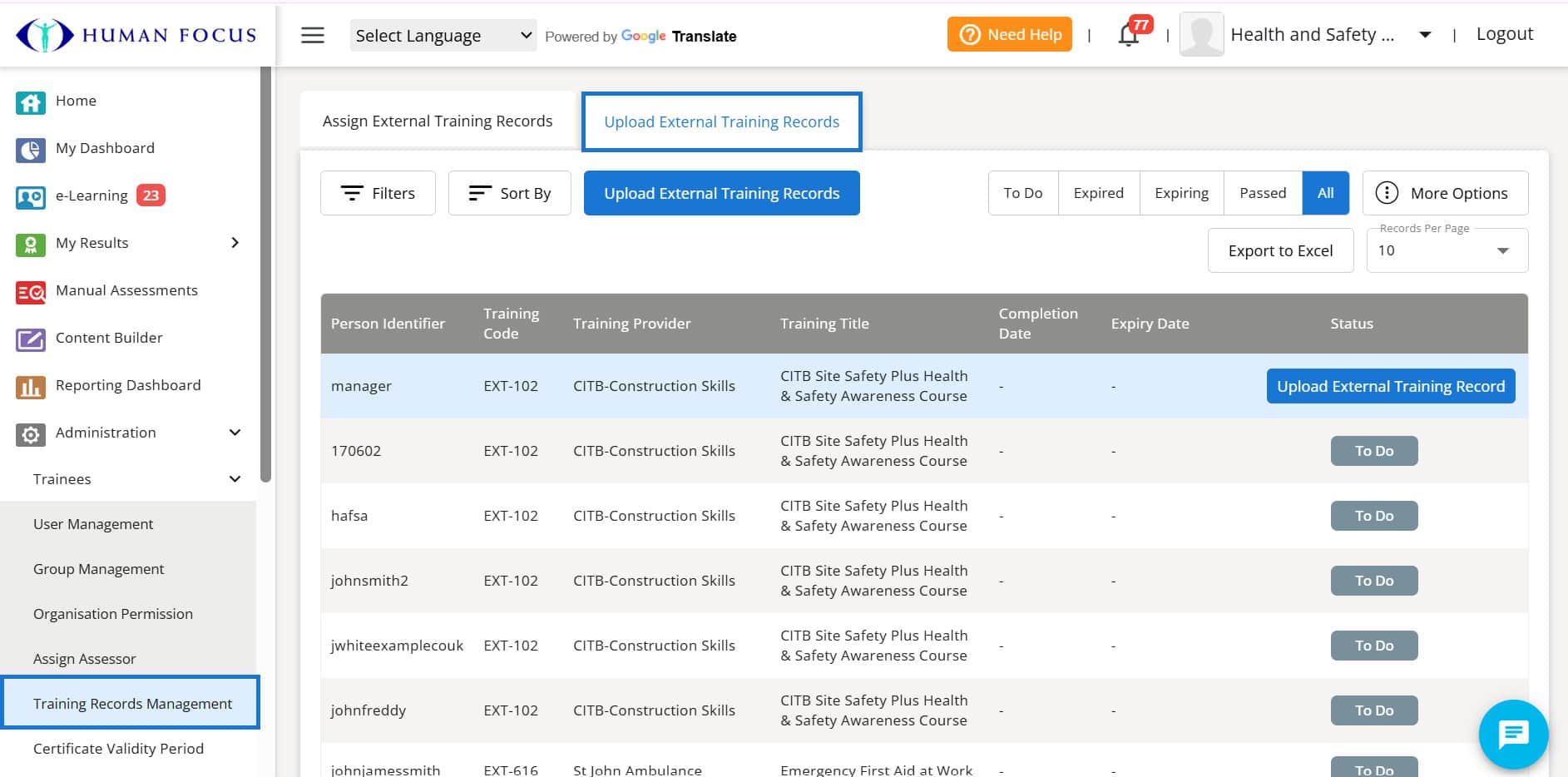Open the Home sidebar icon
The height and width of the screenshot is (777, 1568).
(30, 101)
